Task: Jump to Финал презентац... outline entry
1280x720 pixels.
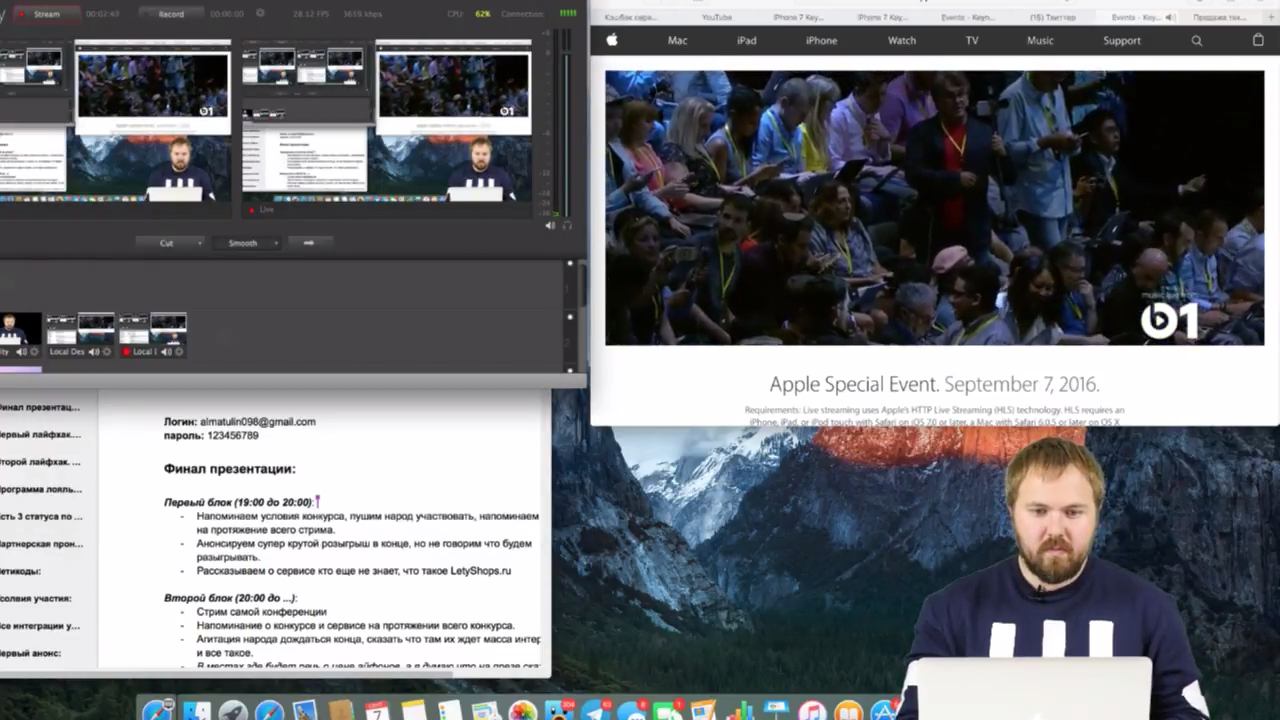Action: click(40, 407)
